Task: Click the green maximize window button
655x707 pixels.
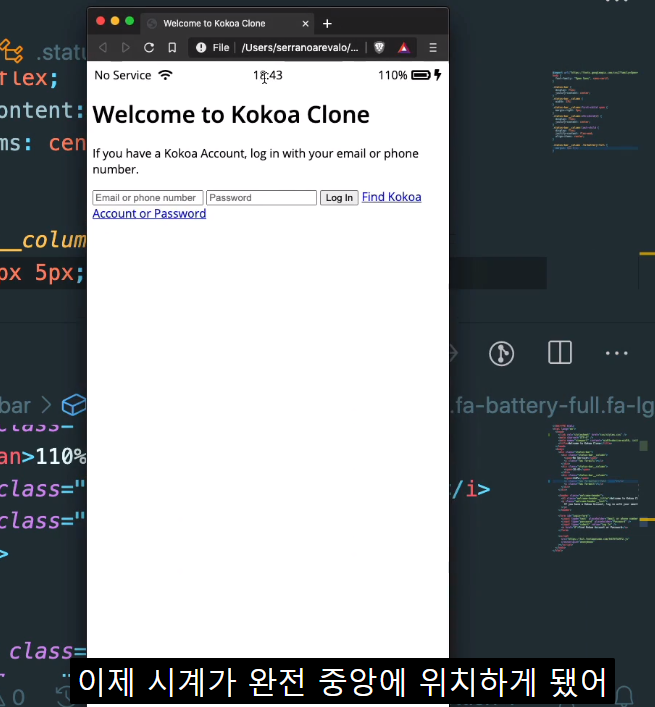Action: [129, 21]
